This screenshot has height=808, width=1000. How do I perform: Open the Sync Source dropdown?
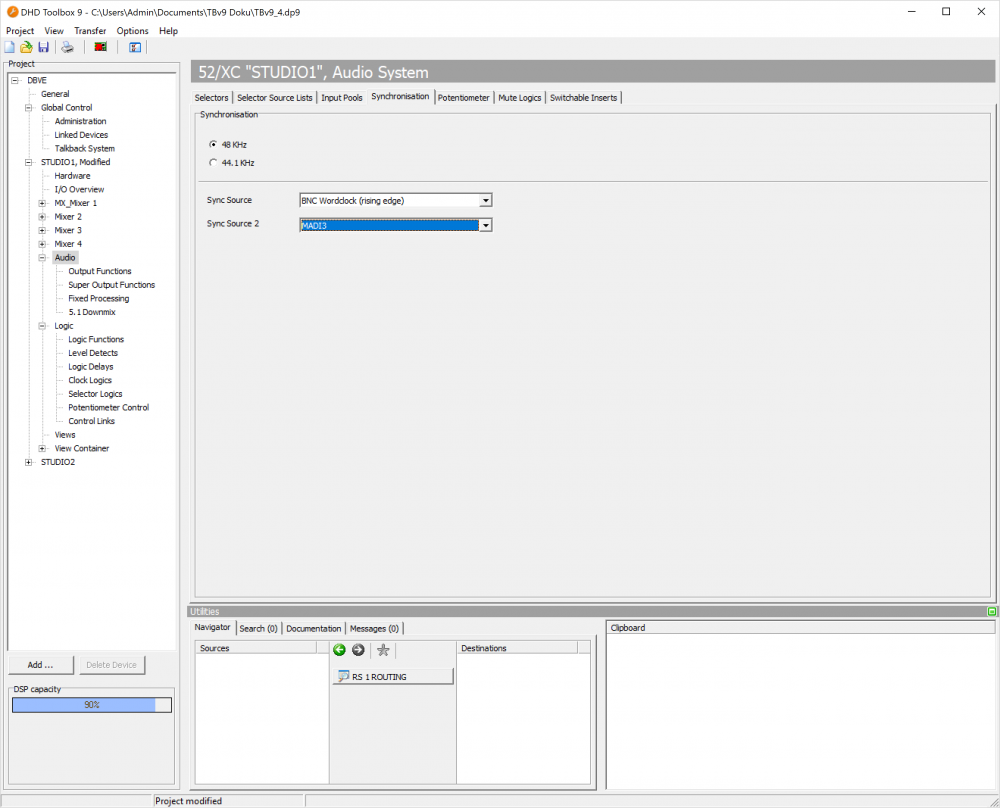485,200
